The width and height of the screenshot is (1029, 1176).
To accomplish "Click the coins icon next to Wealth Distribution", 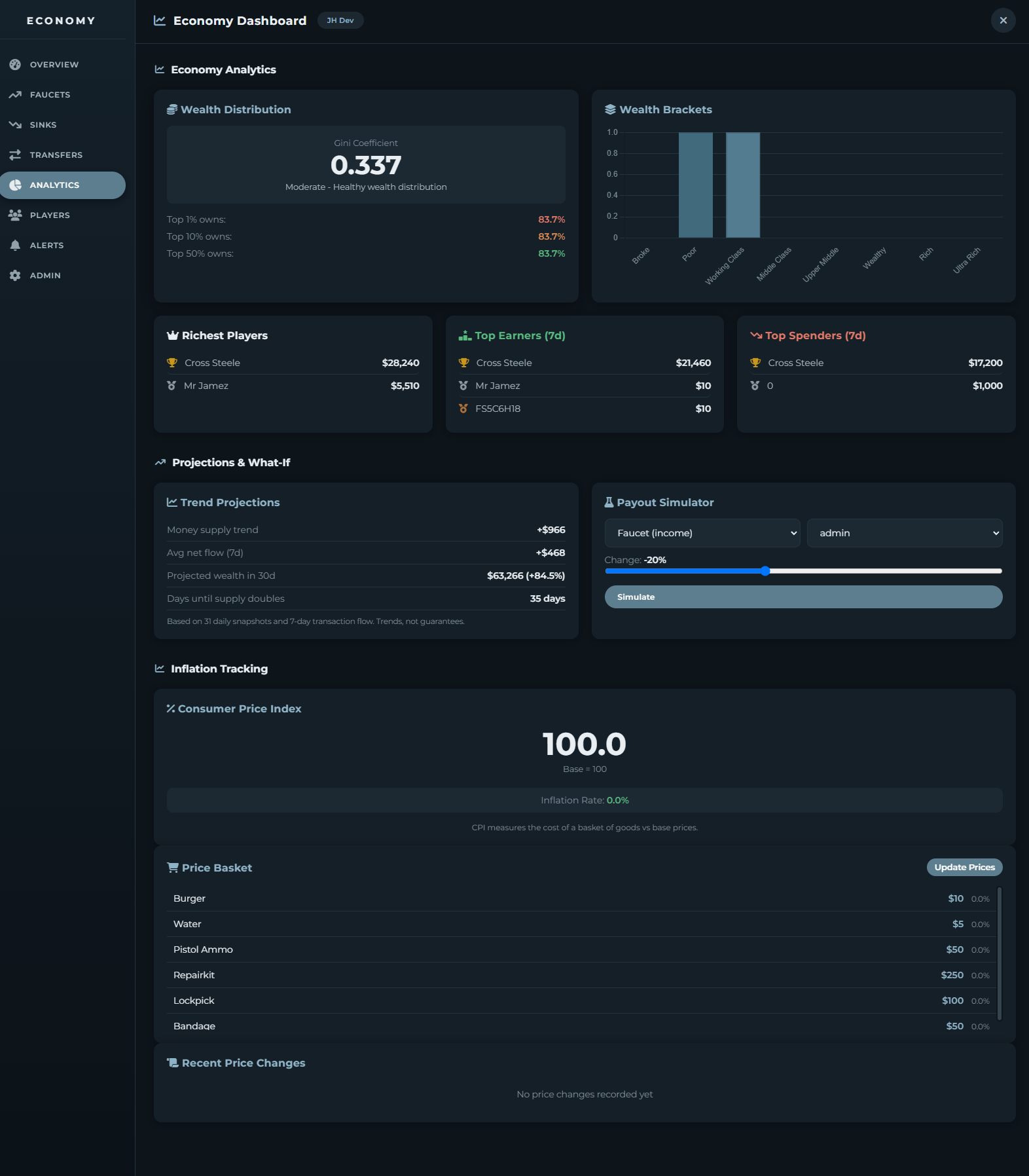I will [x=172, y=109].
